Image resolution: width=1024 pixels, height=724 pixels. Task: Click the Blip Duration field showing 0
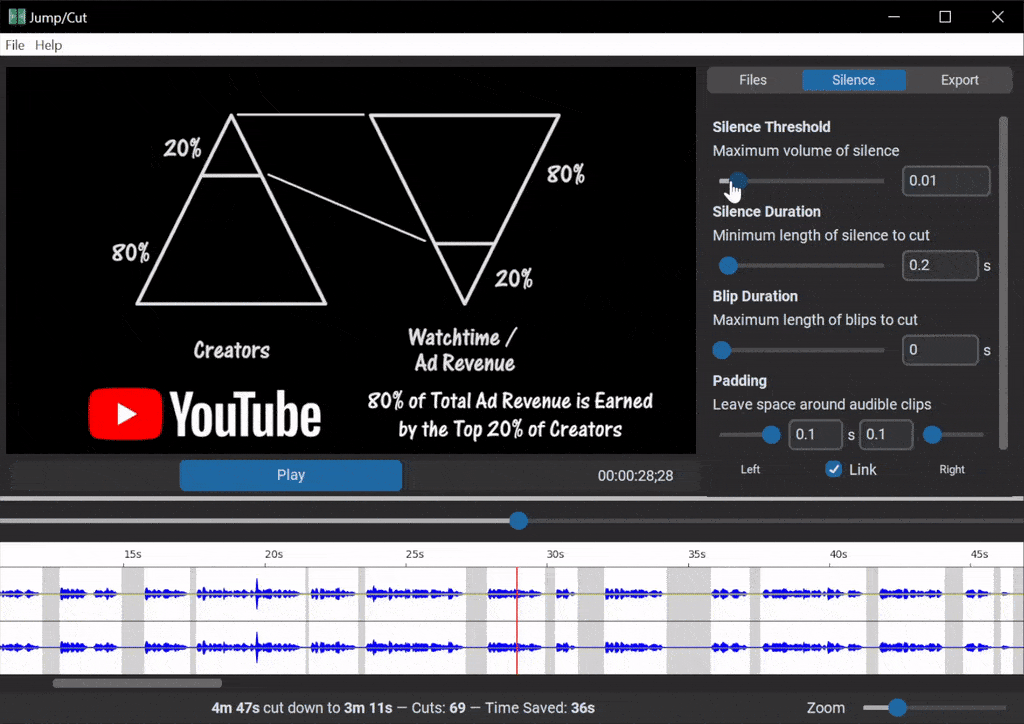(940, 350)
